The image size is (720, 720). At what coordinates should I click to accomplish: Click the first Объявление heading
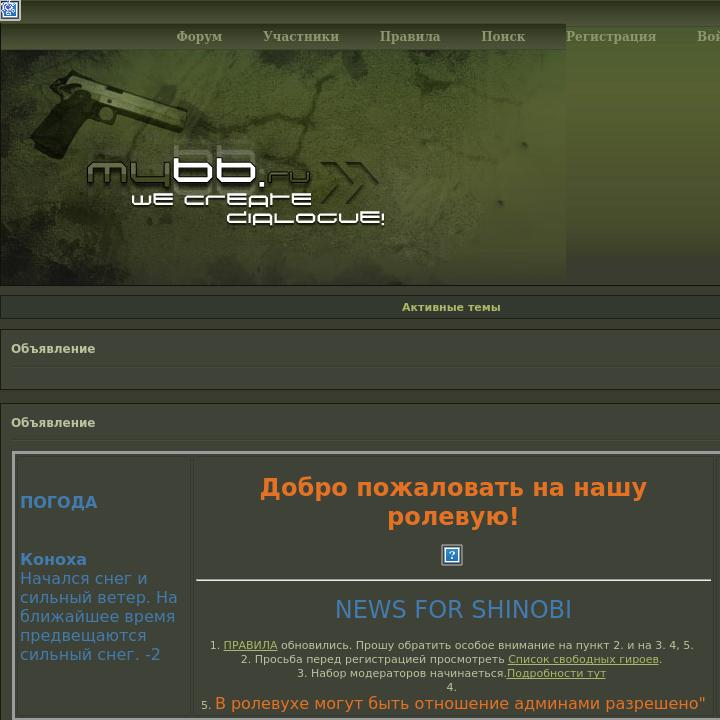pyautogui.click(x=53, y=349)
